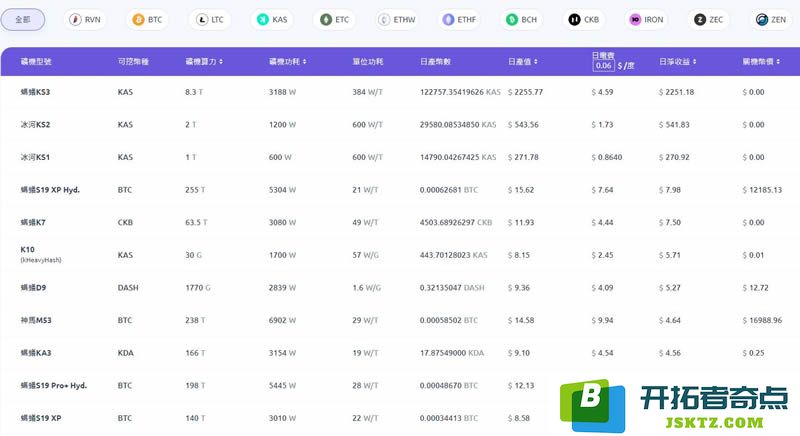Select coin output 17.87549000 KDA
The height and width of the screenshot is (436, 800).
coord(452,353)
